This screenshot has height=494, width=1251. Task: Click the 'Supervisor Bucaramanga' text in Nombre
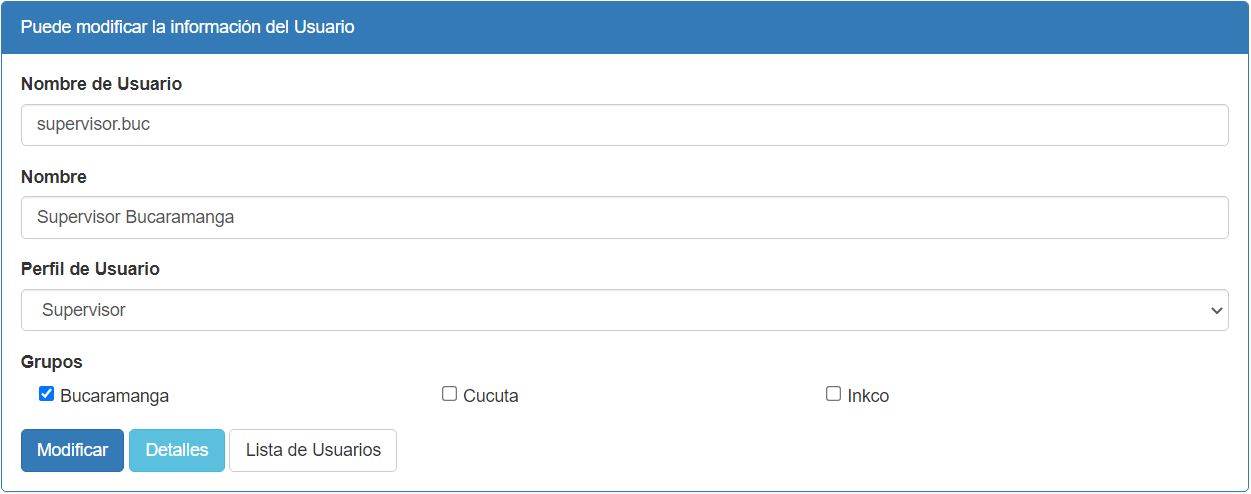pos(135,217)
